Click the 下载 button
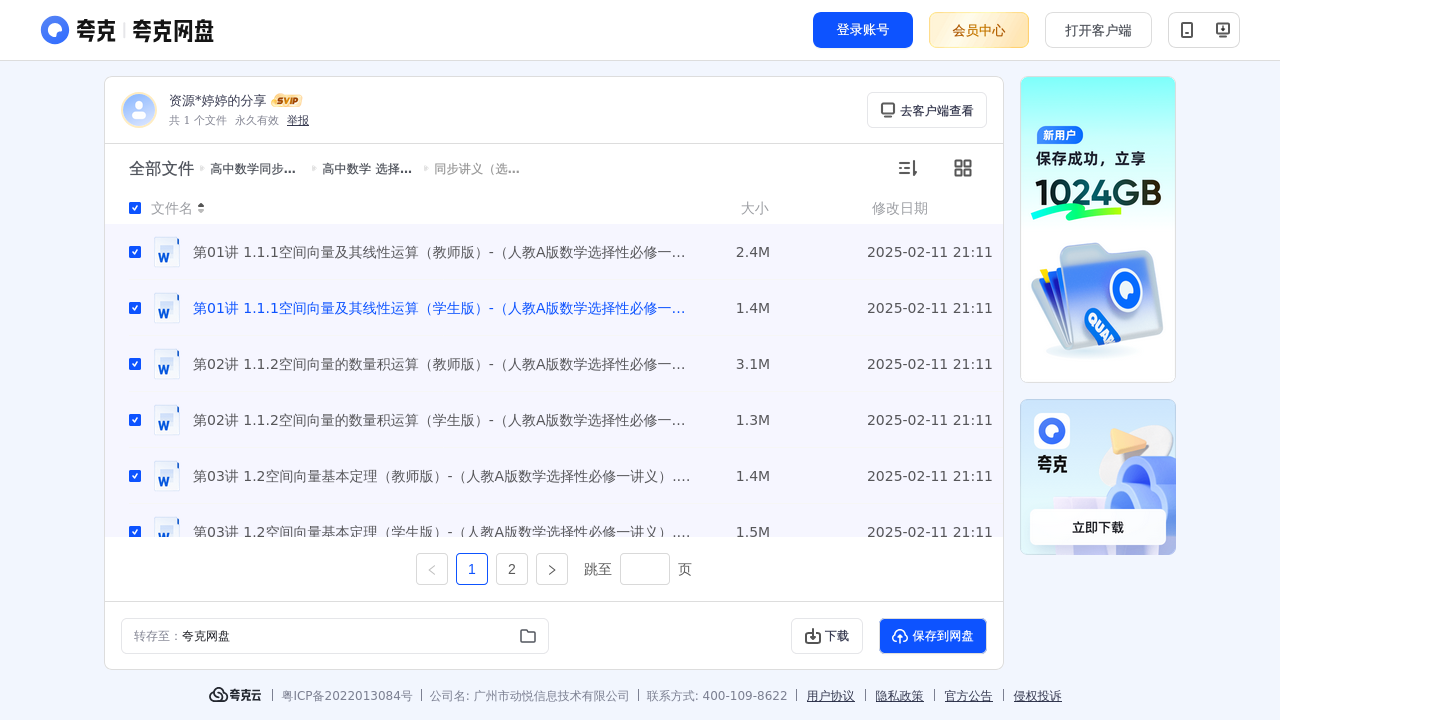The image size is (1452, 720). [827, 636]
